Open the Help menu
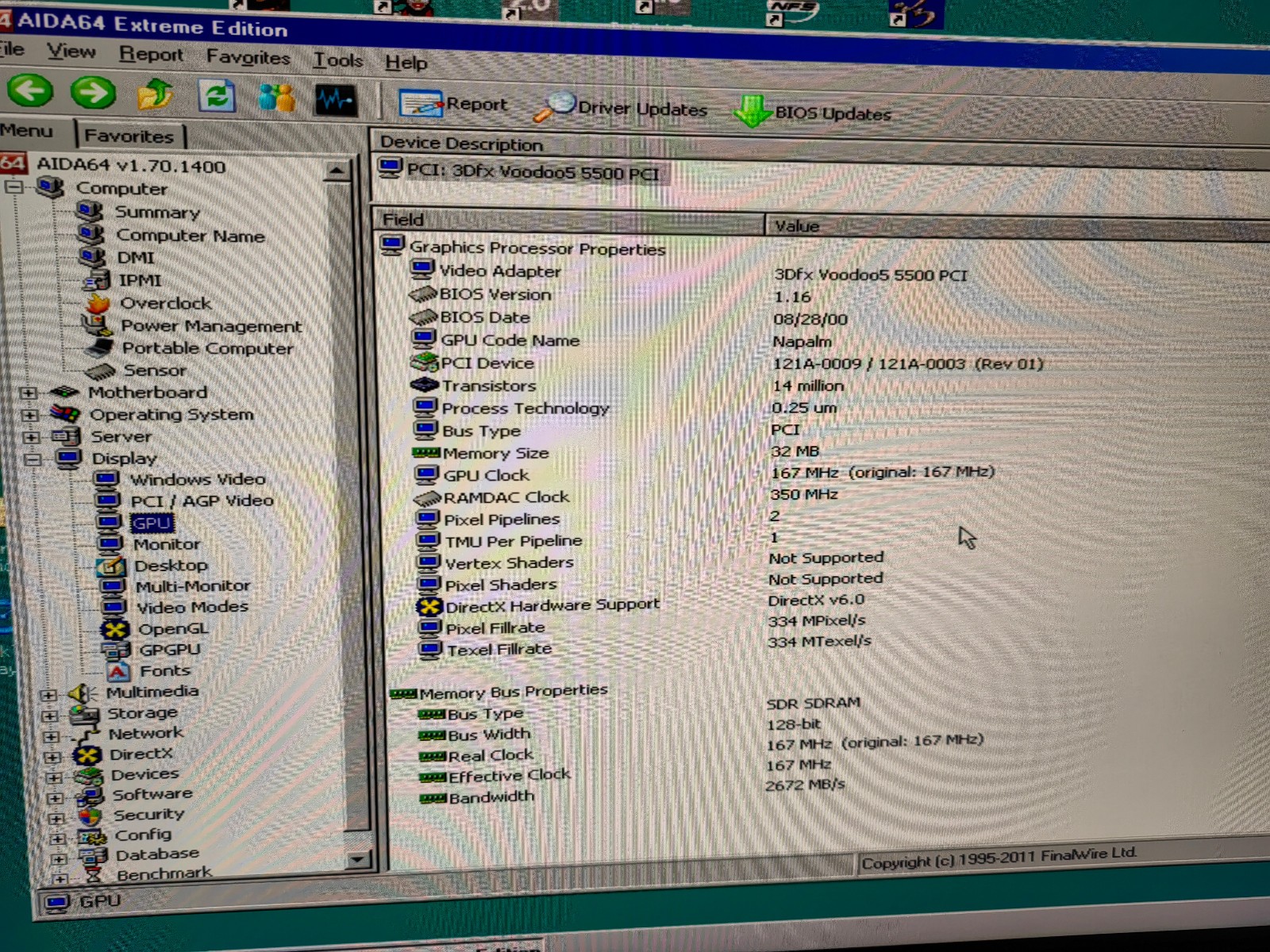This screenshot has width=1270, height=952. pyautogui.click(x=406, y=62)
